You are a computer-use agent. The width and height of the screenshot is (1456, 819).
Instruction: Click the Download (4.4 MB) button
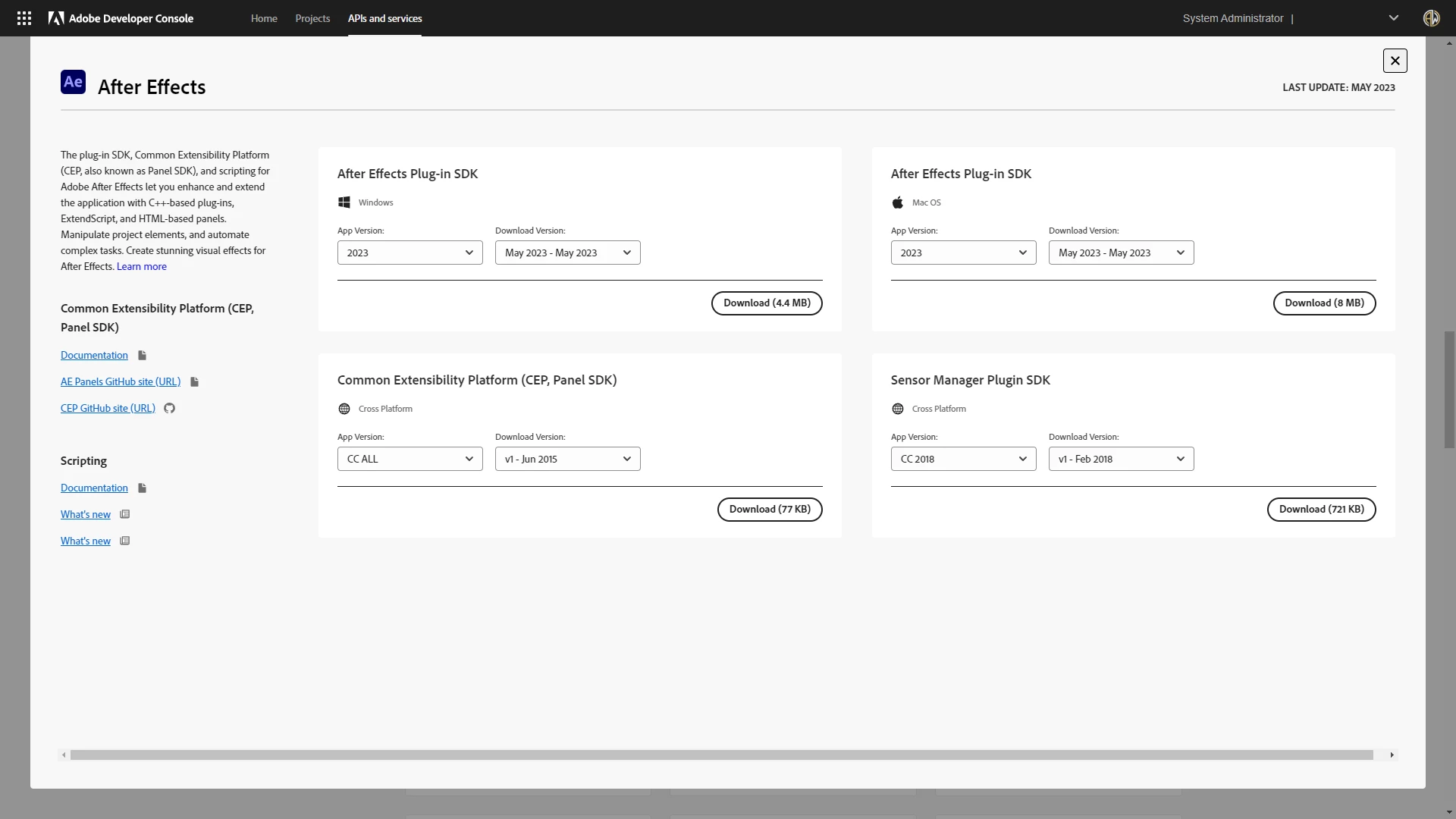[x=767, y=303]
